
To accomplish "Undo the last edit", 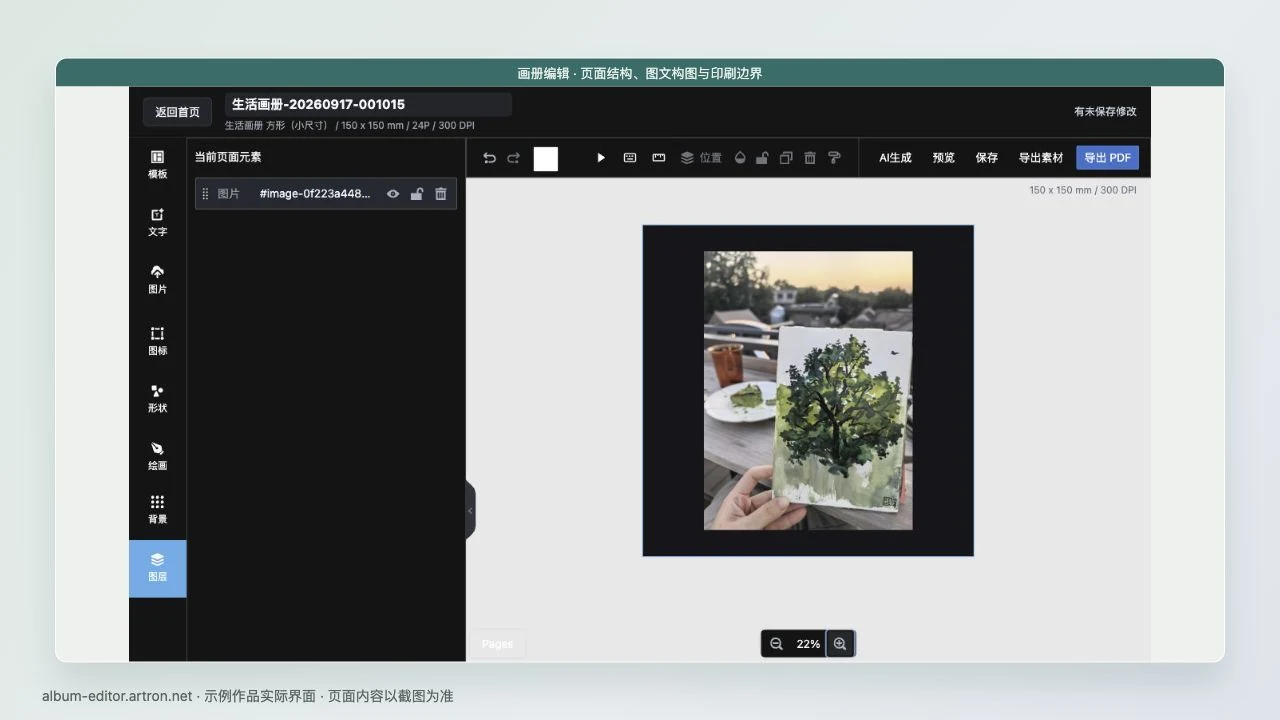I will point(490,158).
